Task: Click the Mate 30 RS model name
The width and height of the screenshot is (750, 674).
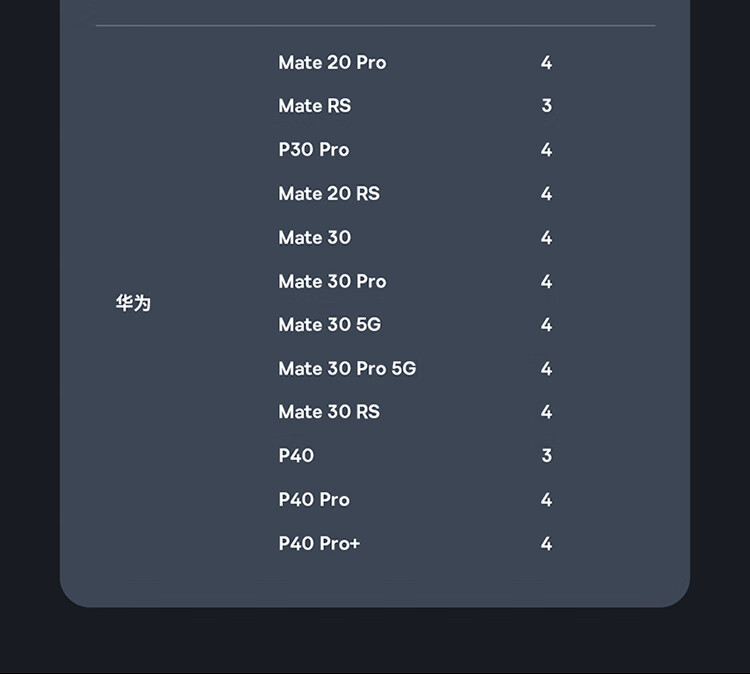Action: [329, 412]
